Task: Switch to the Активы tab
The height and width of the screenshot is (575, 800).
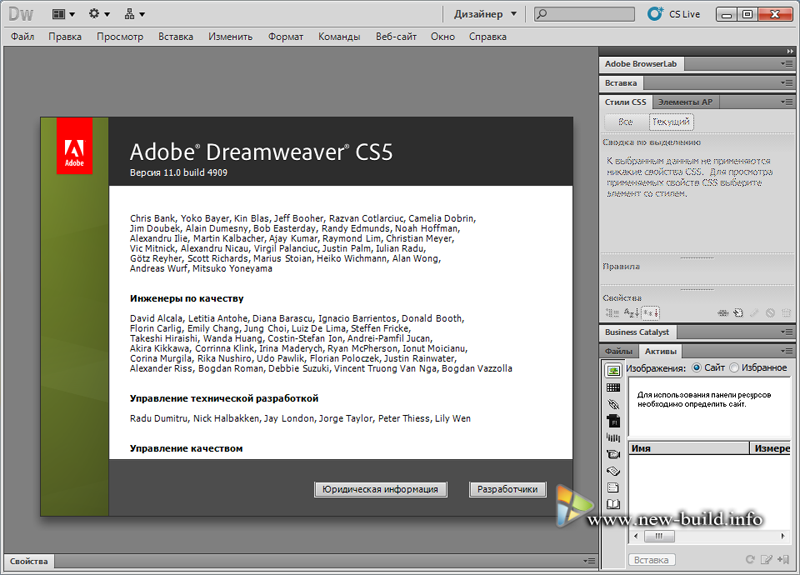Action: tap(661, 351)
